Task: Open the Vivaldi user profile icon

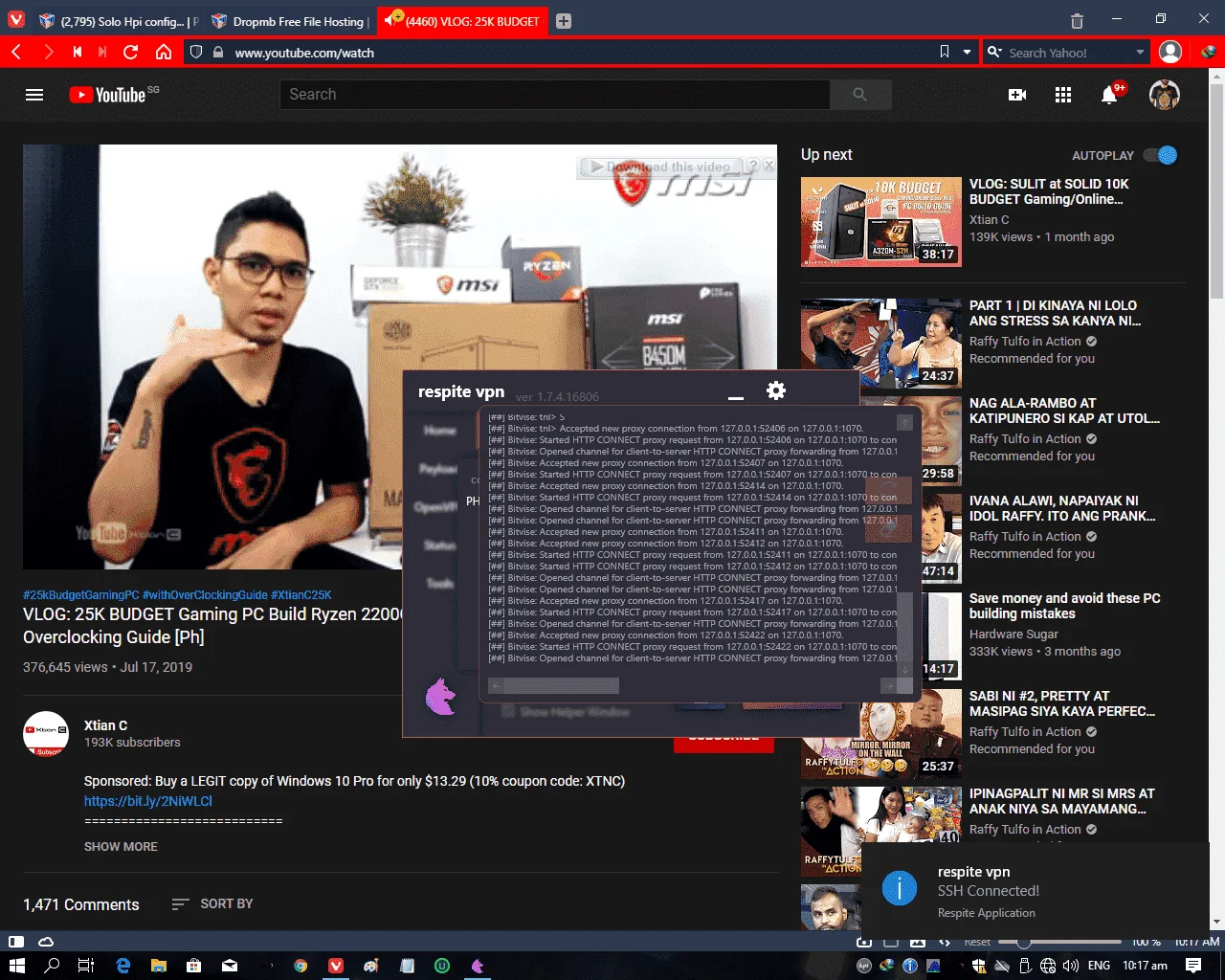Action: point(1170,53)
